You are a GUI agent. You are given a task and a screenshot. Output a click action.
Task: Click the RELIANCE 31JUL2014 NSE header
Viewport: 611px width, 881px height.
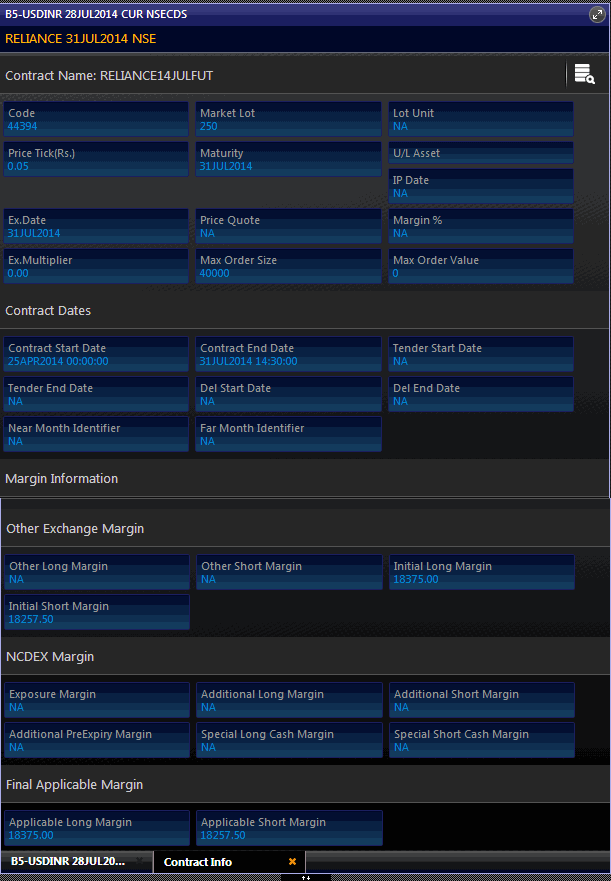[x=80, y=39]
